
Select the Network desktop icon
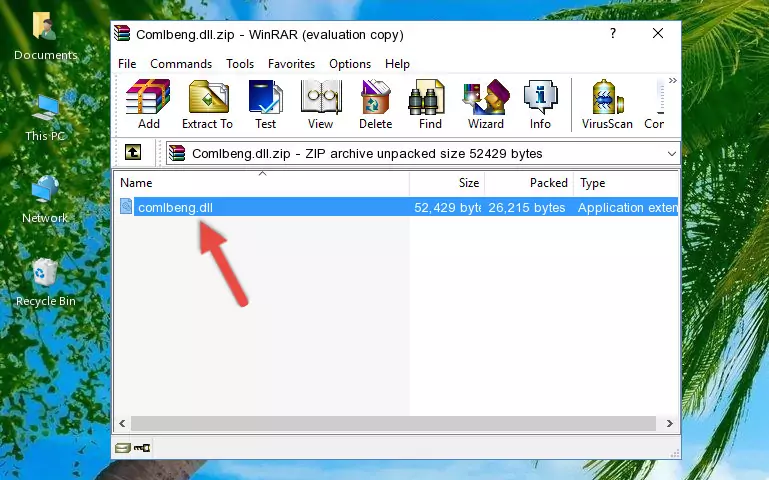(x=45, y=200)
